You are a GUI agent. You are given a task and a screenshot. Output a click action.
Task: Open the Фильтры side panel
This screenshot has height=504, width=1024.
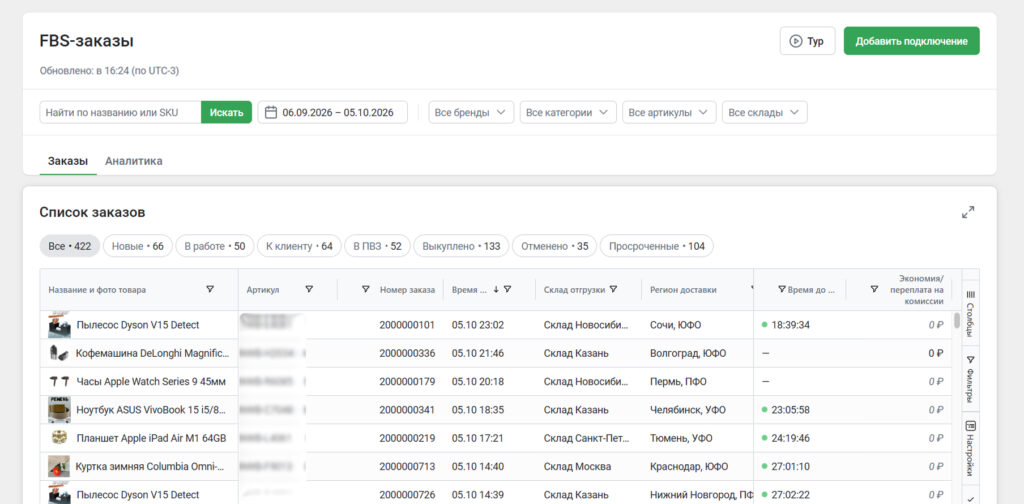click(970, 379)
